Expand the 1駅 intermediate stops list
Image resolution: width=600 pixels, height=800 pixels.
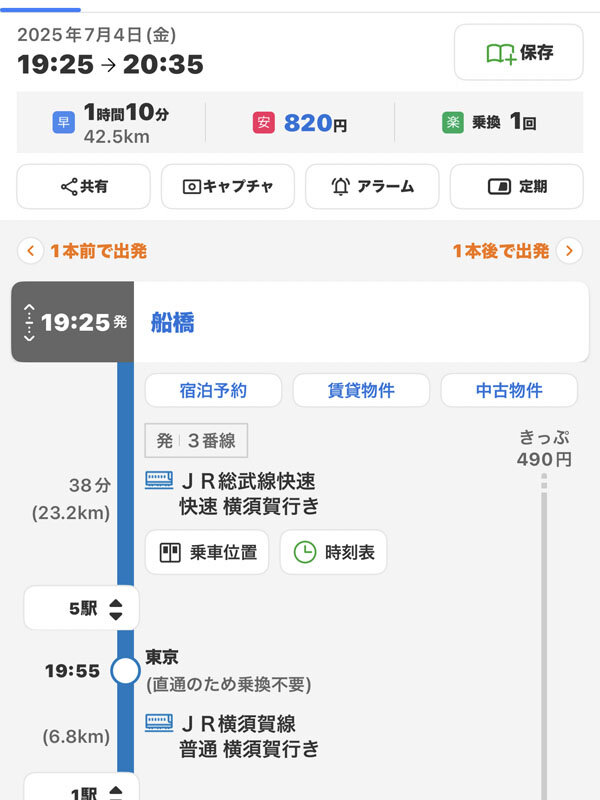tap(81, 791)
